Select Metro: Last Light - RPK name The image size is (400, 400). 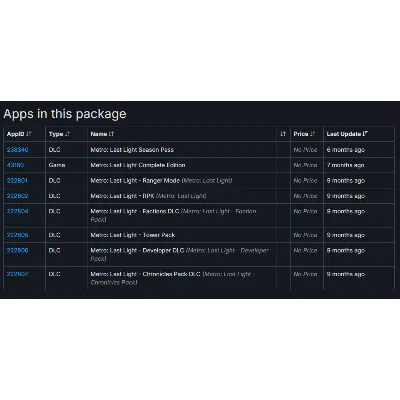122,196
